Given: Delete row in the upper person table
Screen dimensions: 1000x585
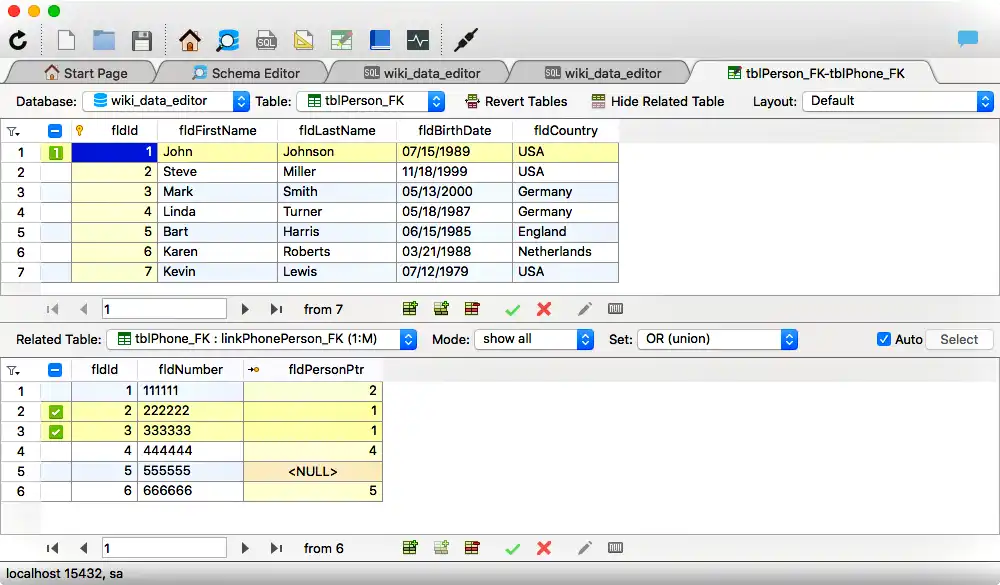Looking at the screenshot, I should 472,309.
